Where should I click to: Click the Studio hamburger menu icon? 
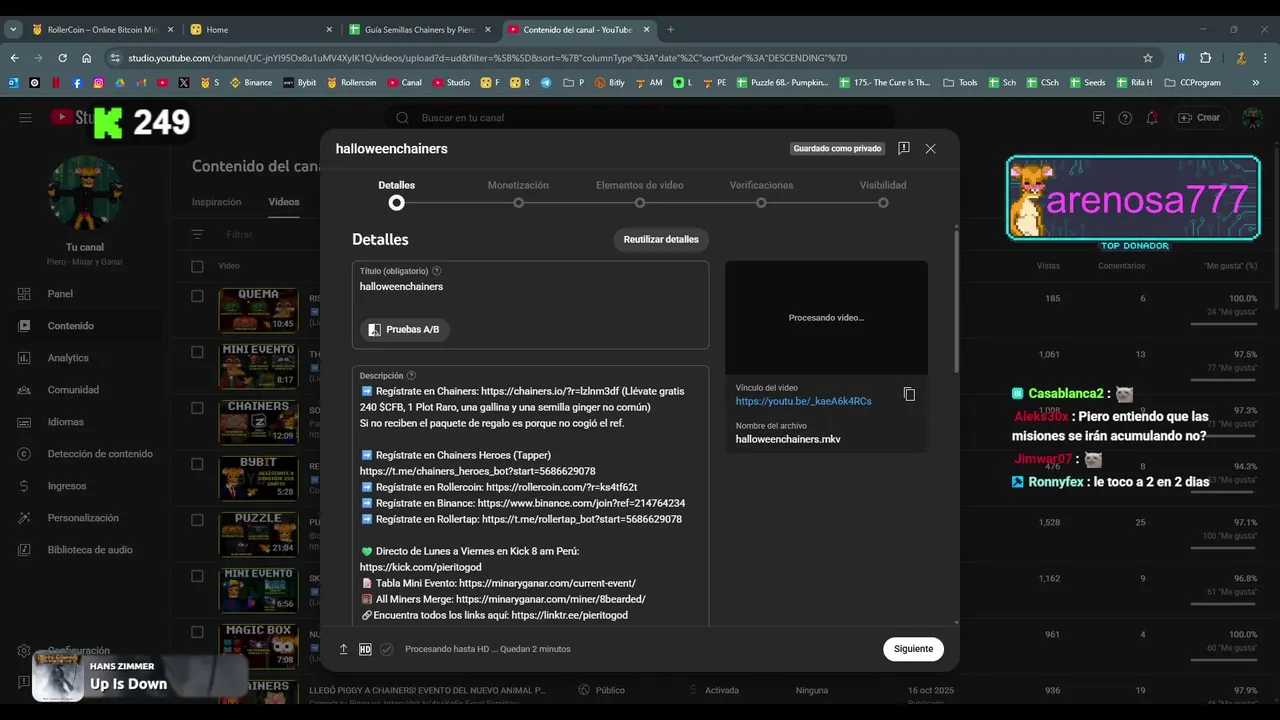click(25, 118)
